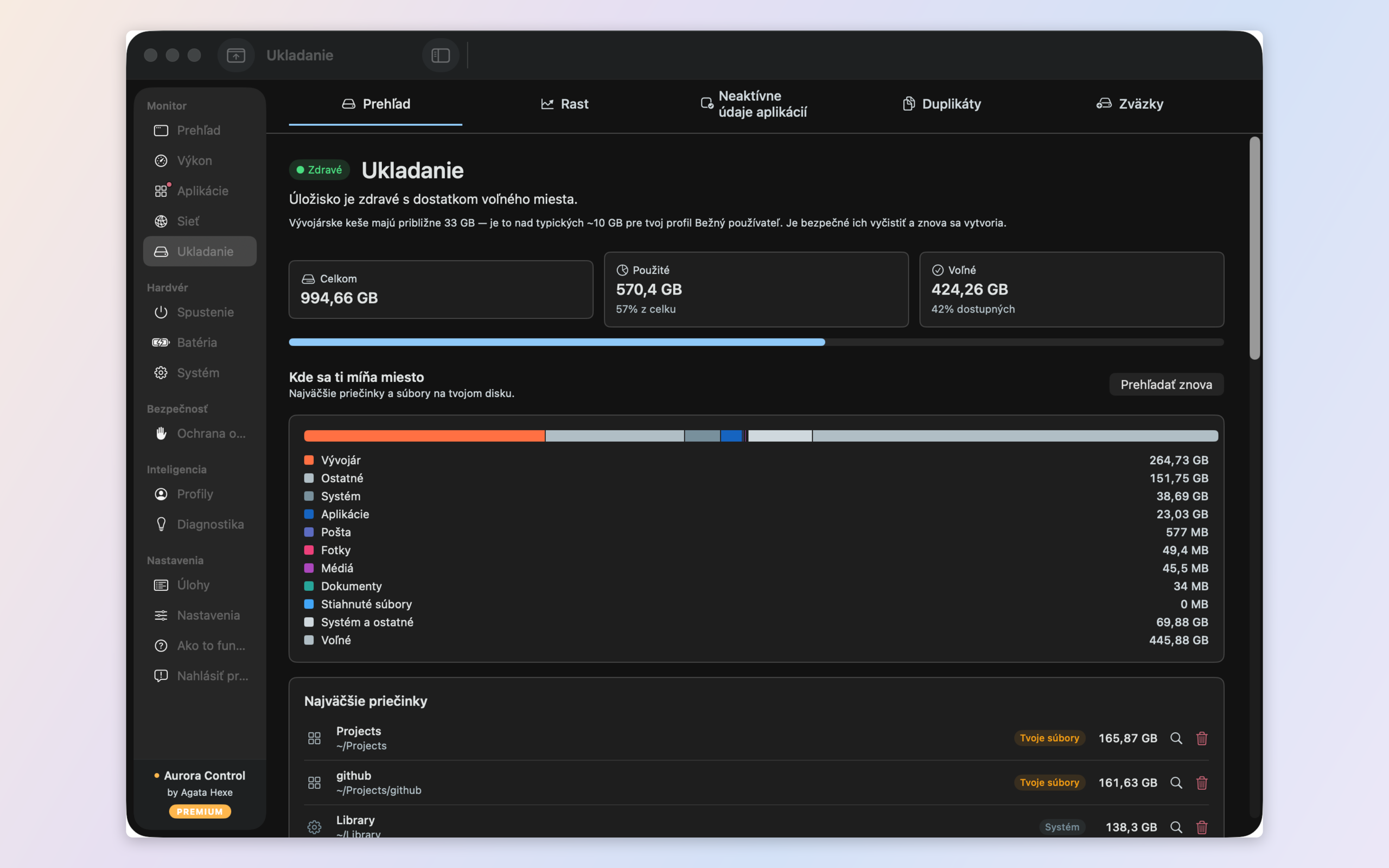Click the Zdravé status badge
Viewport: 1389px width, 868px height.
click(x=319, y=170)
